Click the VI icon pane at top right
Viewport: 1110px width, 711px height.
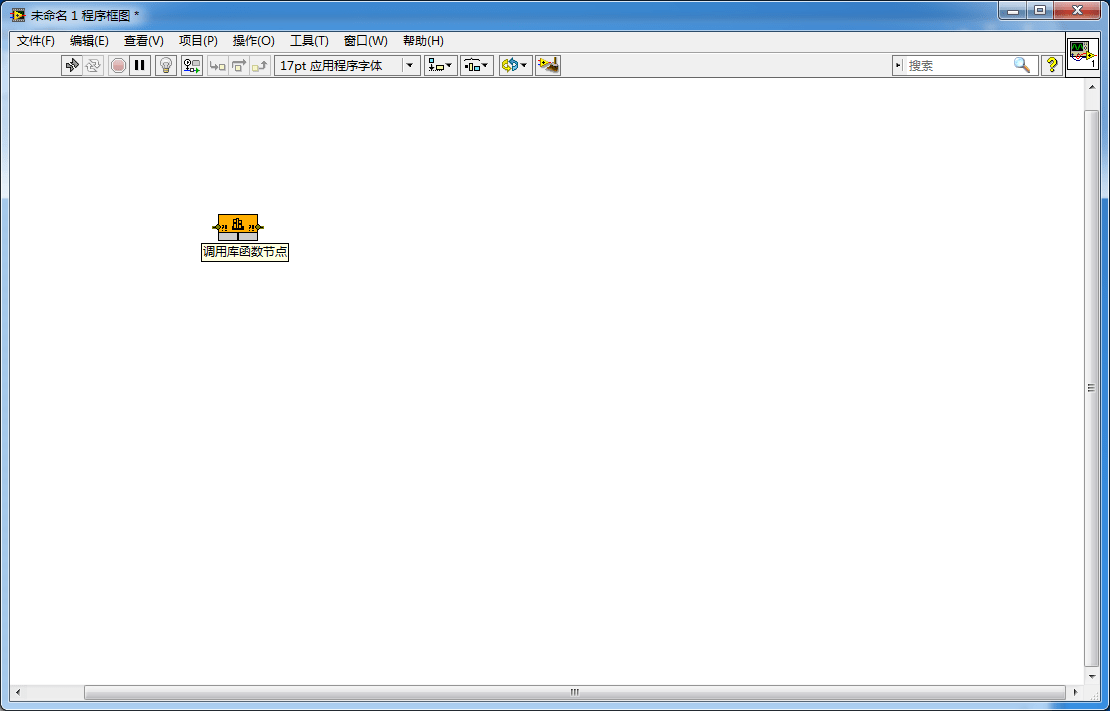pyautogui.click(x=1082, y=55)
